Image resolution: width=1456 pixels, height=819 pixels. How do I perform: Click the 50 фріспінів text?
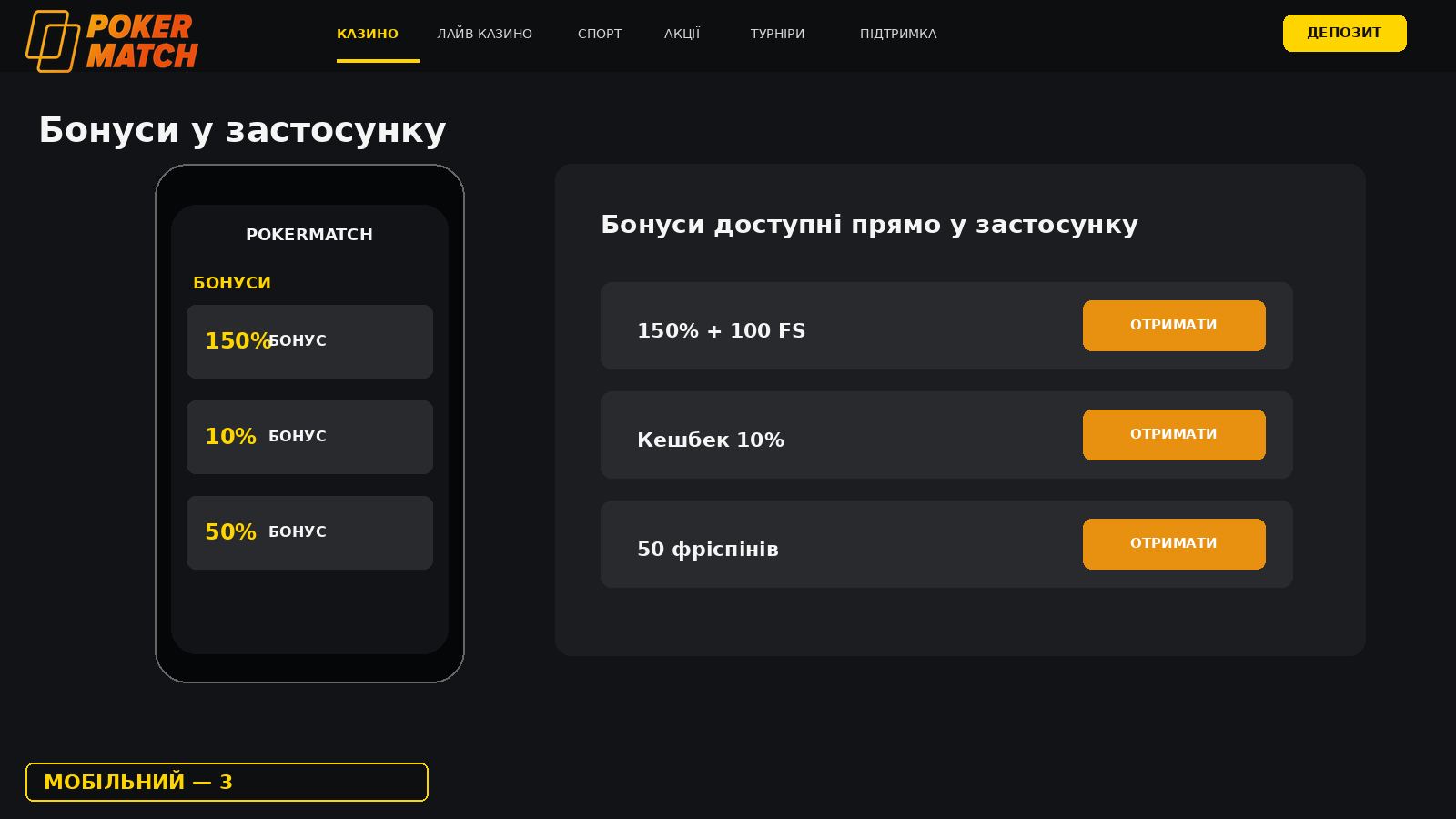(x=708, y=549)
